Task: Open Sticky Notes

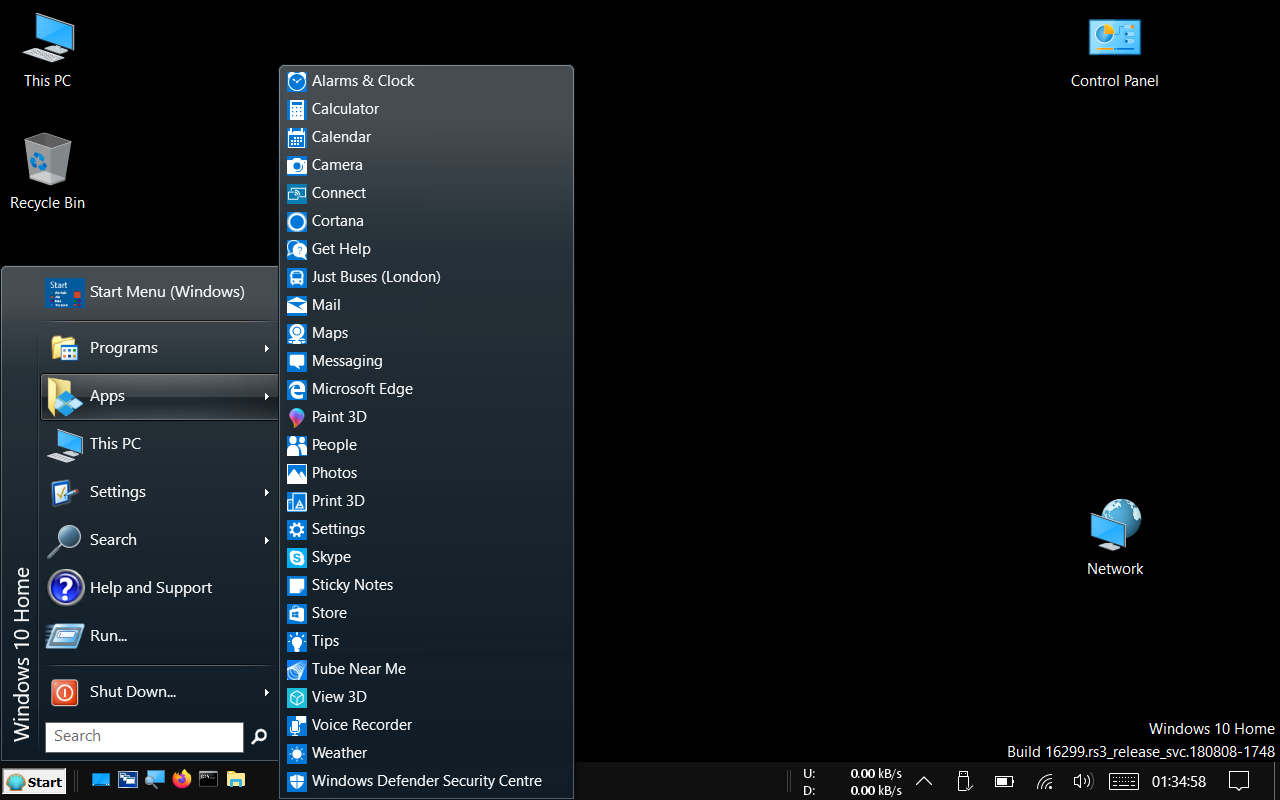Action: [x=426, y=585]
